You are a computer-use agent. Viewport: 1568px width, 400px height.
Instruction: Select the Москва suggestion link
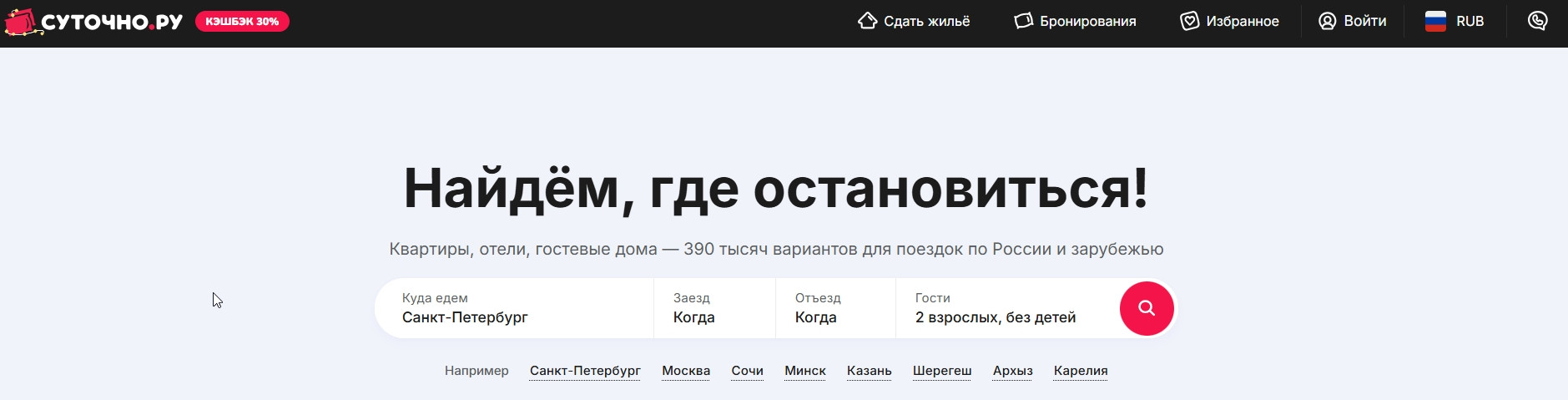click(686, 371)
